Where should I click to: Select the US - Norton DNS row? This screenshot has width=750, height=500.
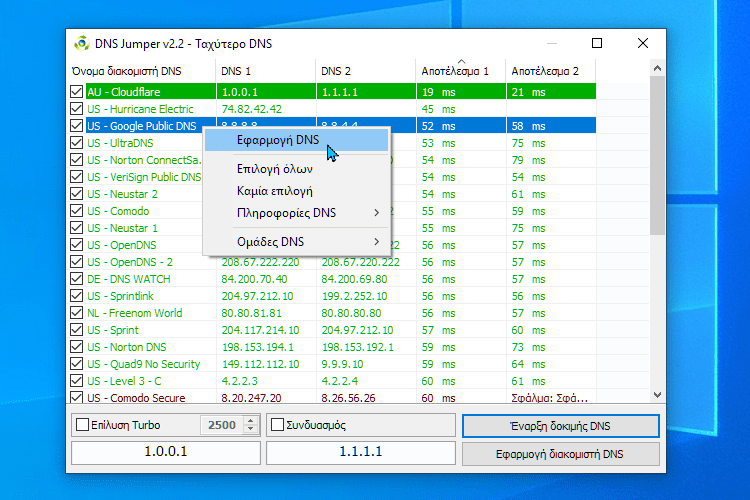pos(333,347)
